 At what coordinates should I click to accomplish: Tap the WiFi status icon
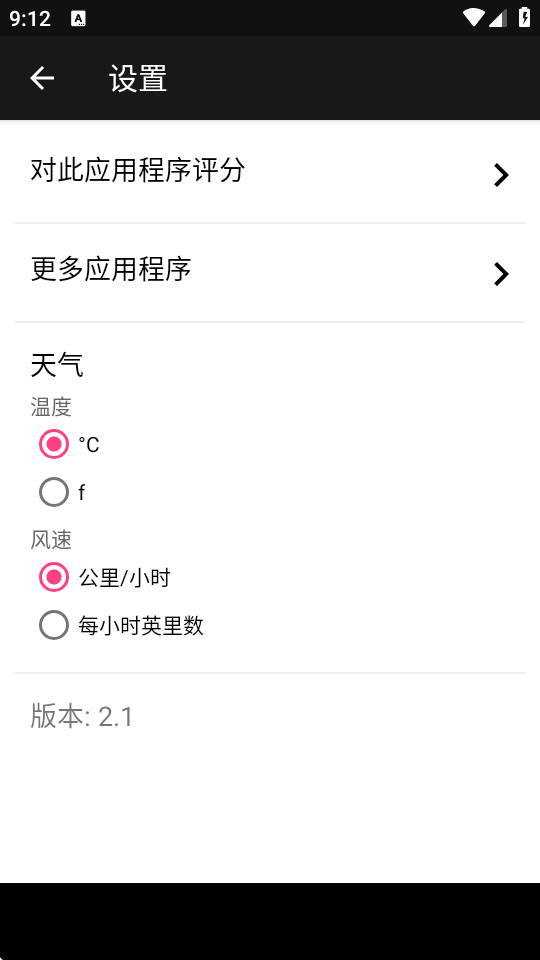tap(473, 18)
